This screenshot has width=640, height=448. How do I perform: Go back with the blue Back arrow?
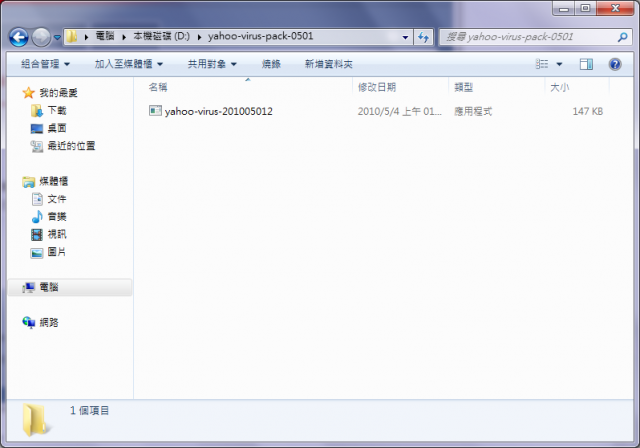pos(19,37)
